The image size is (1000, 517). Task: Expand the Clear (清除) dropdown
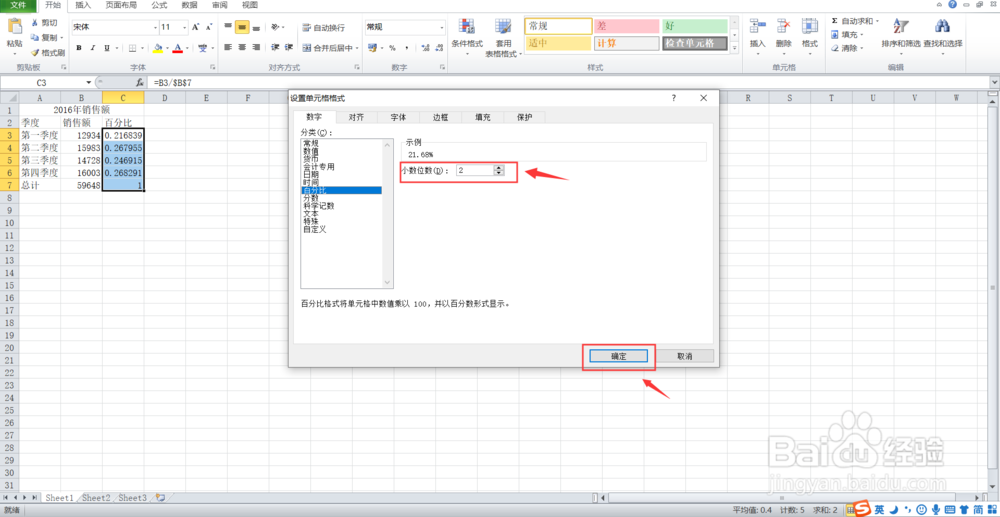point(862,48)
